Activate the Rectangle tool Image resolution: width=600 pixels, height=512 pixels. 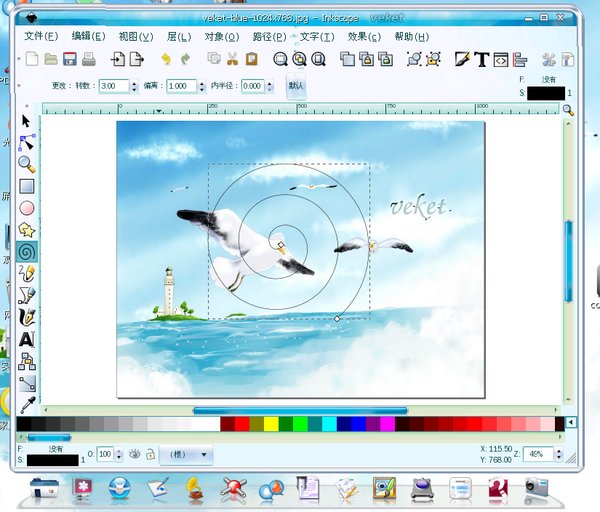tap(27, 186)
